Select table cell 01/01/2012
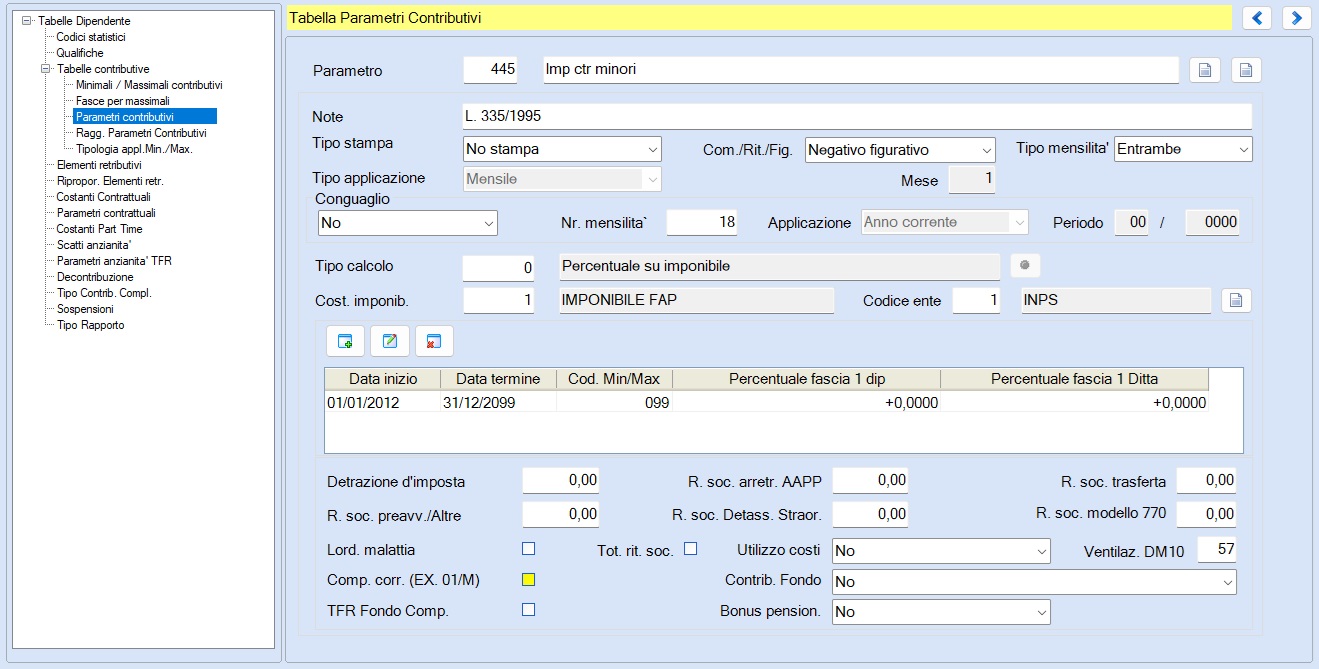 coord(383,402)
